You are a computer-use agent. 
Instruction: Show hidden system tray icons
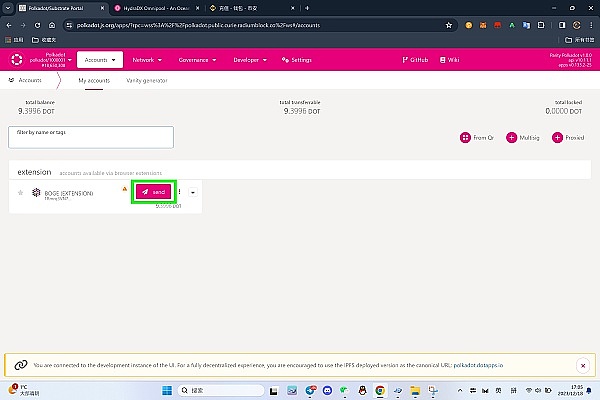click(x=460, y=390)
